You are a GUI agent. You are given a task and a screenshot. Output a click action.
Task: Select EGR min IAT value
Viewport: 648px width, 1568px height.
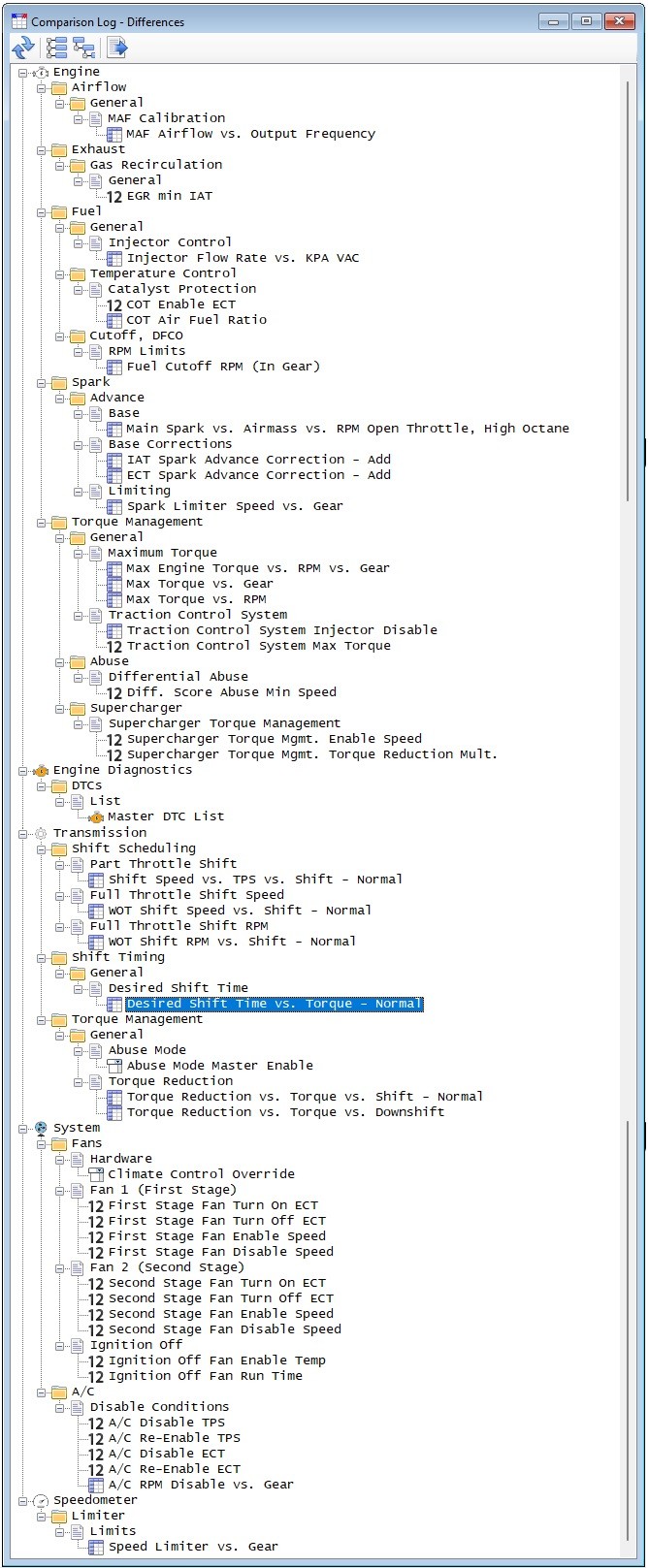169,196
